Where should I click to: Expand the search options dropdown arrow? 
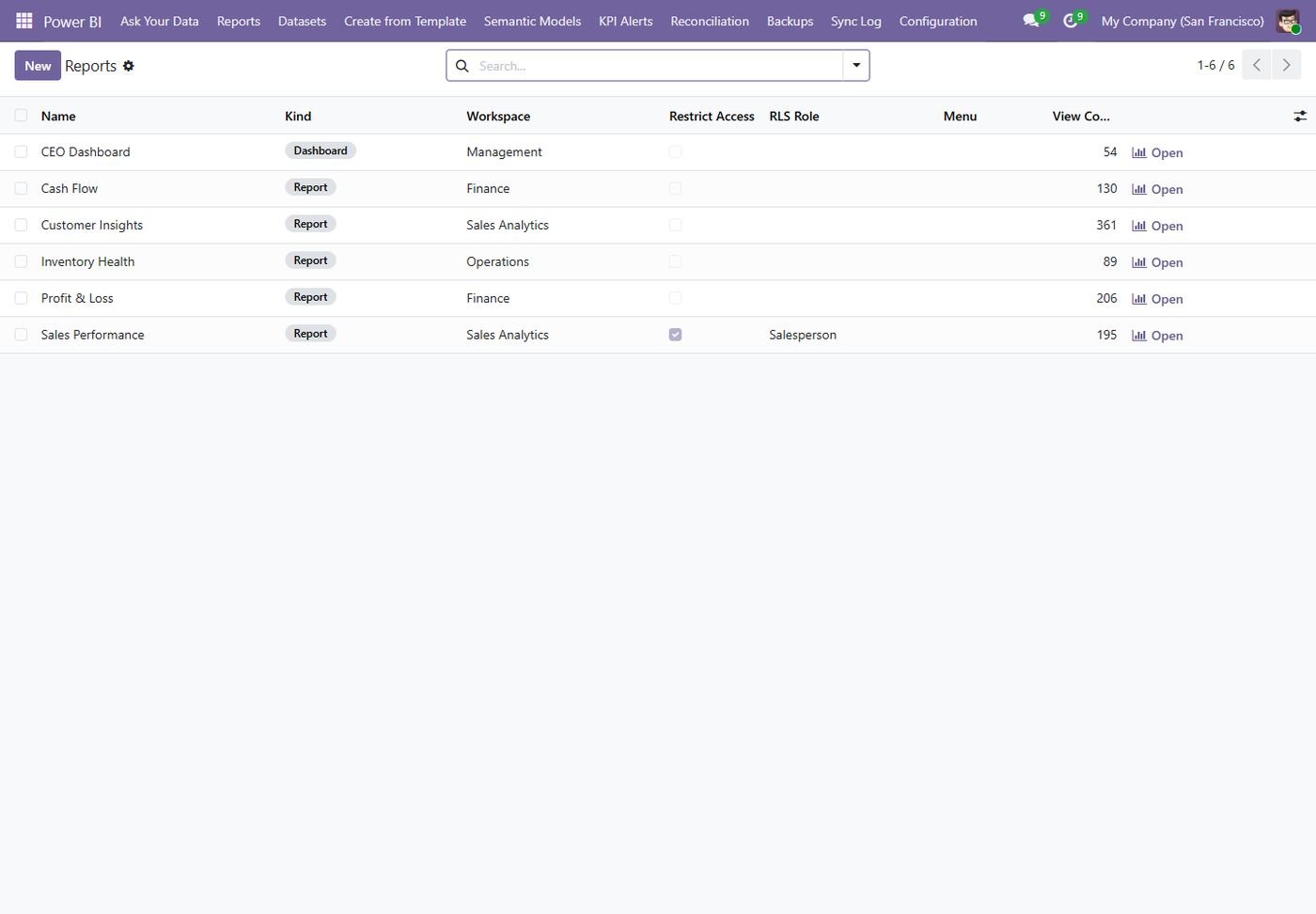(x=856, y=65)
